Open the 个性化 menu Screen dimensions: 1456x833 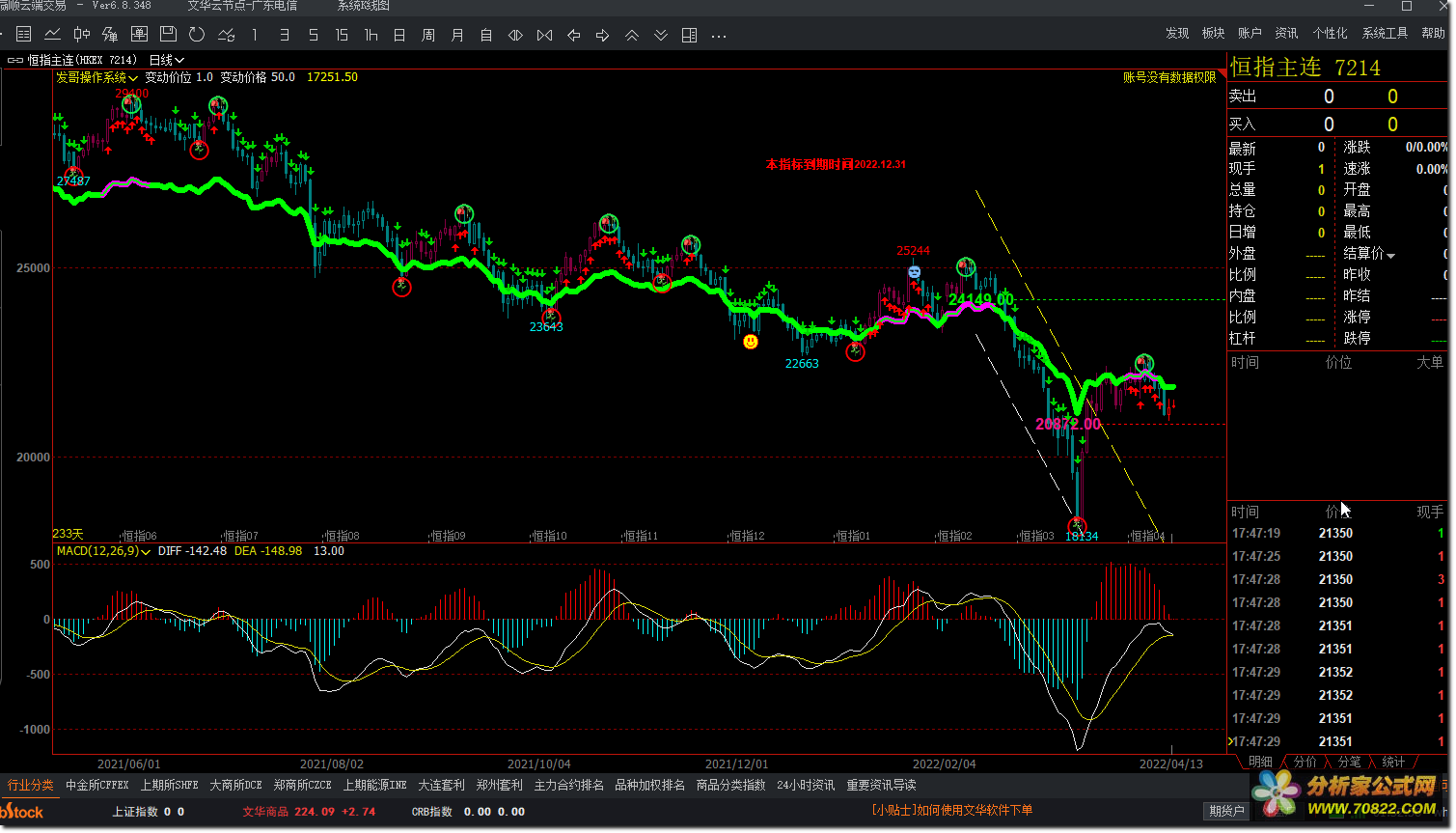(1331, 33)
